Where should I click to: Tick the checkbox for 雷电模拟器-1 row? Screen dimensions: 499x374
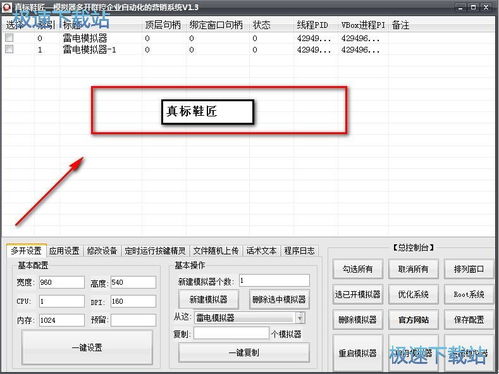pos(9,49)
